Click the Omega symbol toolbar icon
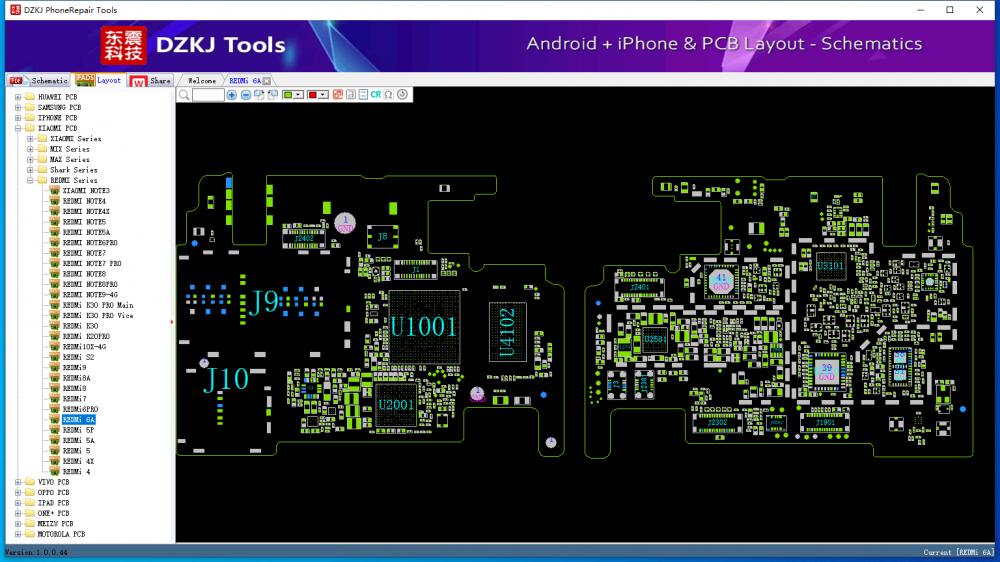This screenshot has width=1000, height=562. [x=388, y=95]
